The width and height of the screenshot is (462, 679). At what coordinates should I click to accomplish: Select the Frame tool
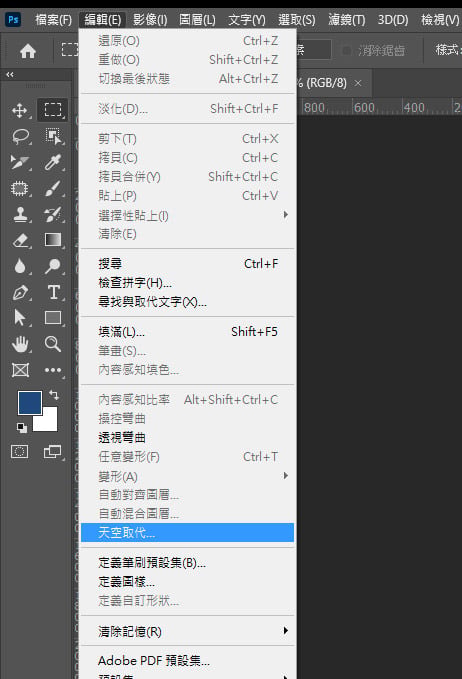tap(20, 370)
